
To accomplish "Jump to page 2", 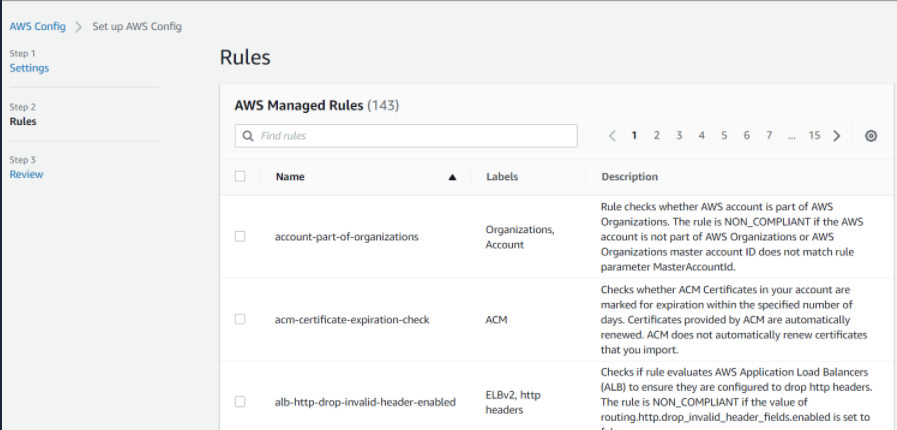I will (657, 136).
